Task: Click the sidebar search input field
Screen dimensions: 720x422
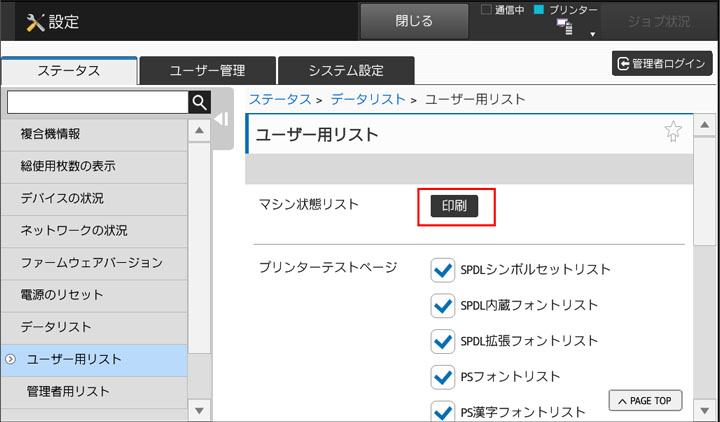Action: coord(98,102)
